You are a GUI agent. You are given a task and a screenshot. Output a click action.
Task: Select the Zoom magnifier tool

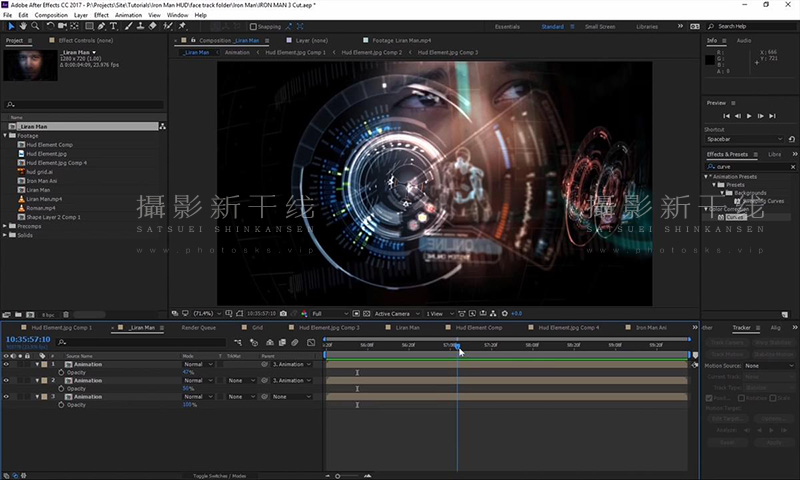pos(35,26)
